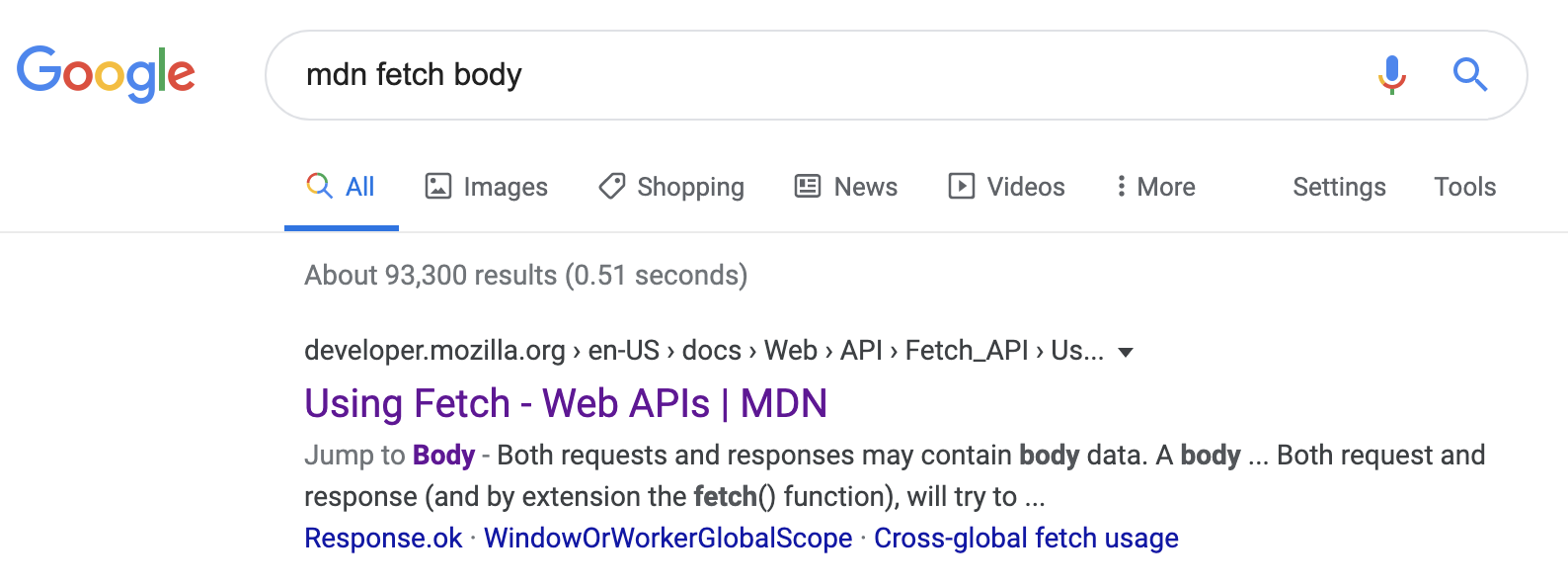
Task: Open the Cross-global fetch usage link
Action: coord(1026,538)
